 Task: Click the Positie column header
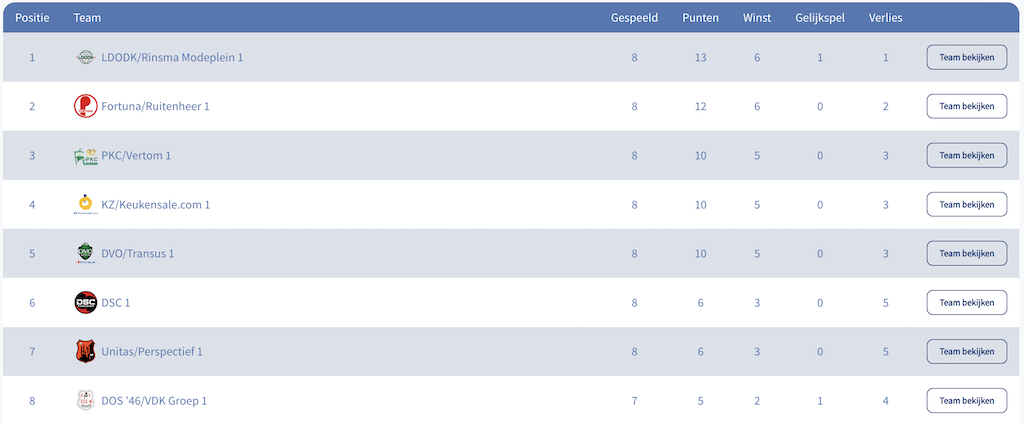click(x=32, y=18)
